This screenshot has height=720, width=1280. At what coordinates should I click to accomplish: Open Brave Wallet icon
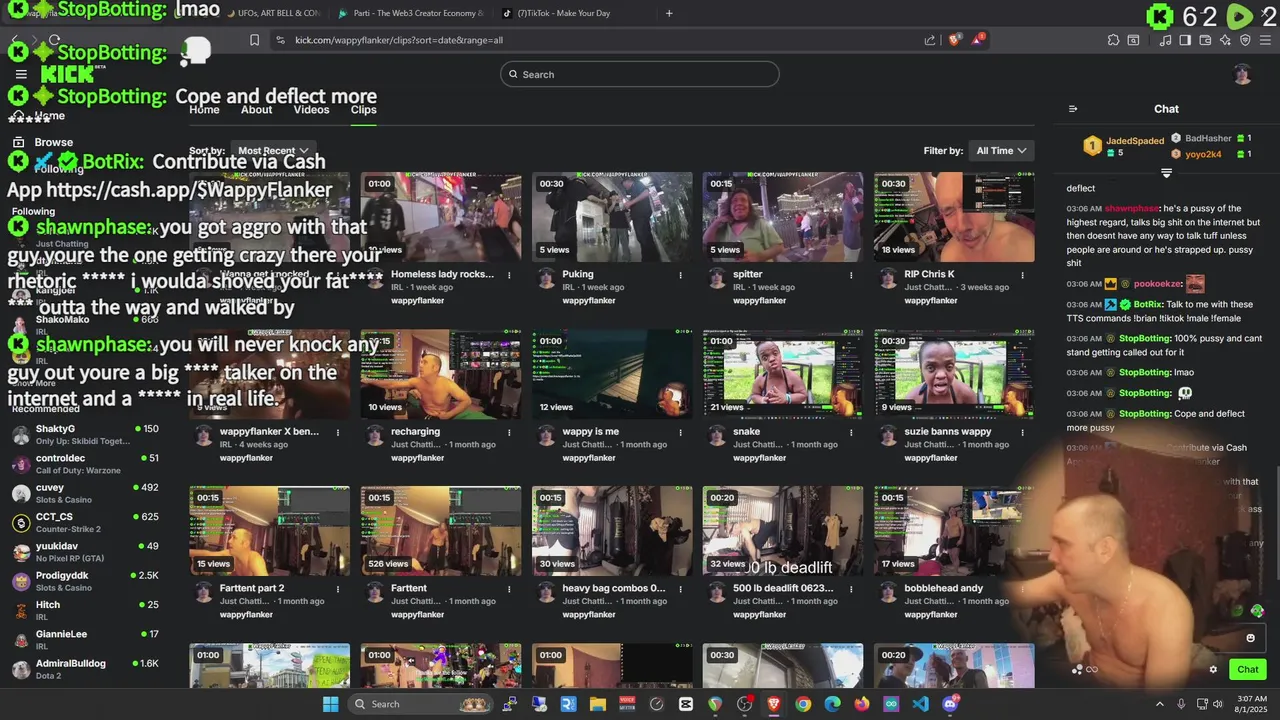click(1205, 40)
